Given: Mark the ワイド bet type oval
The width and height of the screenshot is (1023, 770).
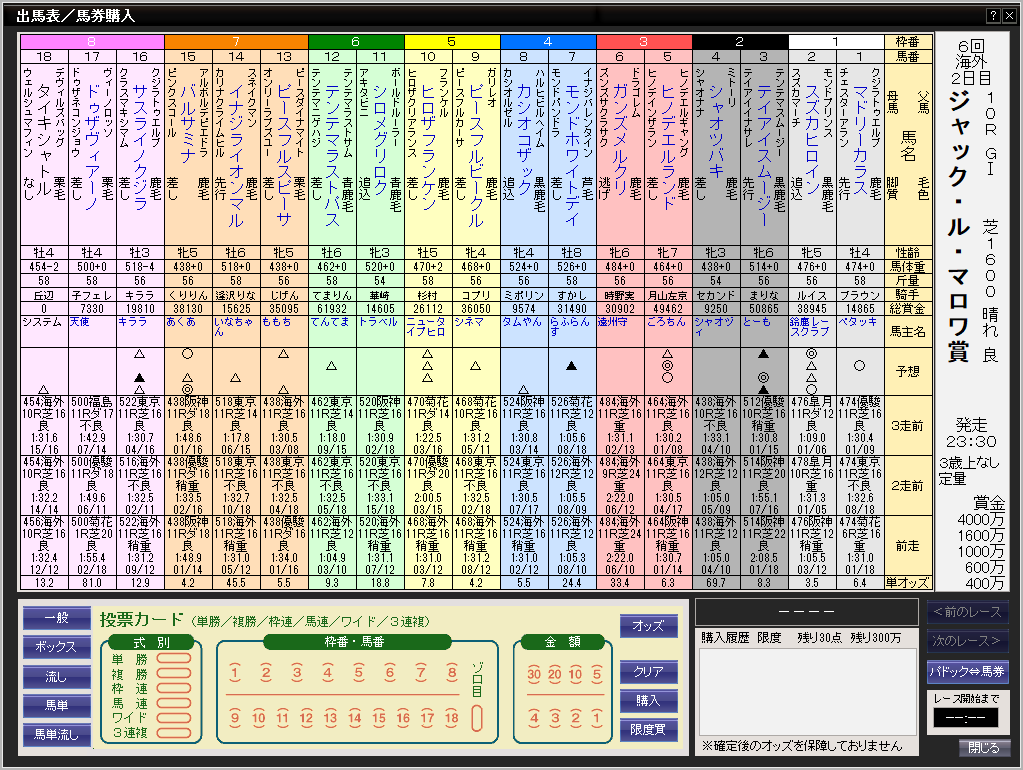Looking at the screenshot, I should (173, 717).
